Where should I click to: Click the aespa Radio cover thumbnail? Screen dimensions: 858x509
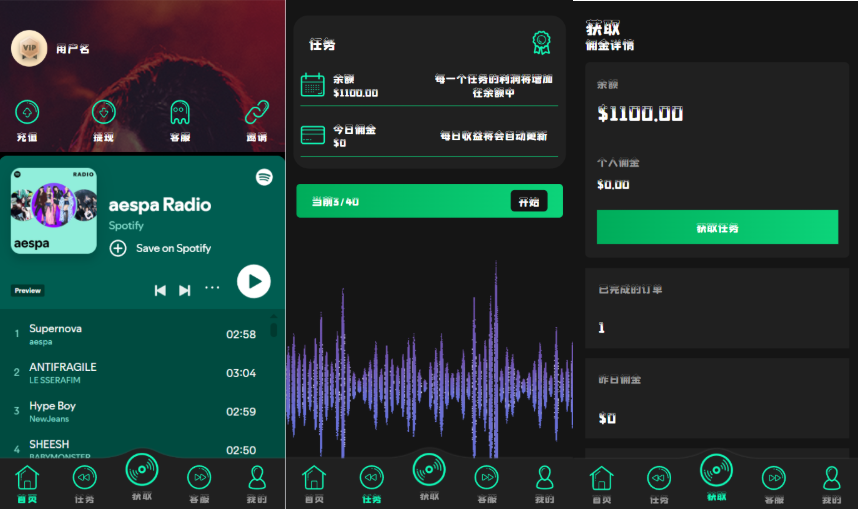click(54, 211)
